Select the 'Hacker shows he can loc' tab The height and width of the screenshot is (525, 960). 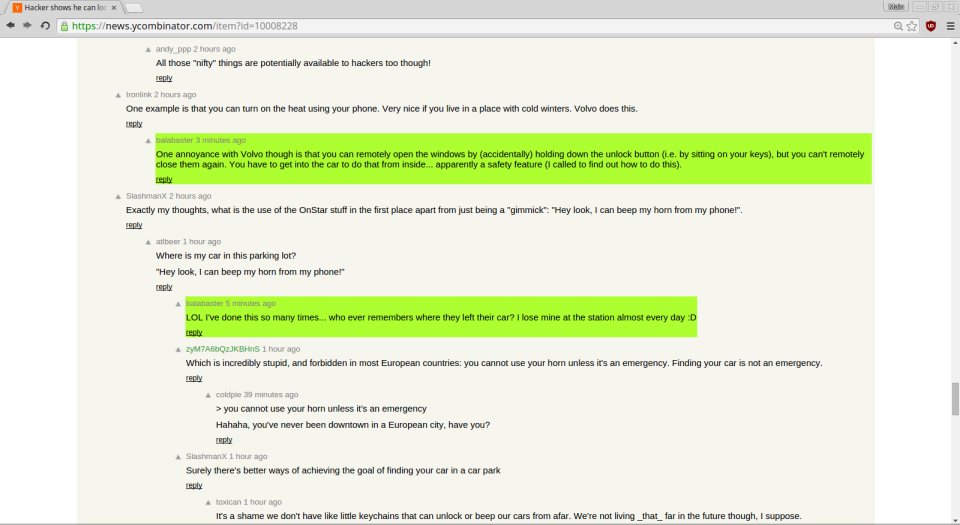(x=64, y=8)
